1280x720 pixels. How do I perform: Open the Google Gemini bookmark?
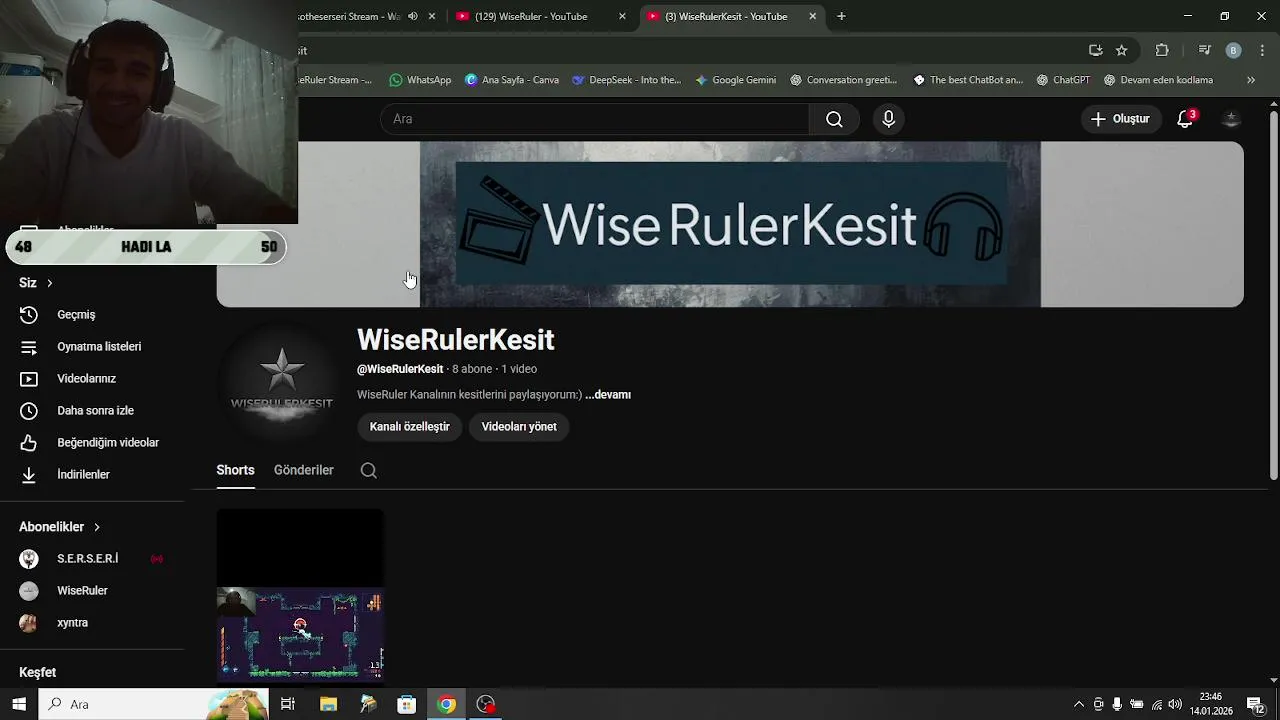pyautogui.click(x=736, y=80)
